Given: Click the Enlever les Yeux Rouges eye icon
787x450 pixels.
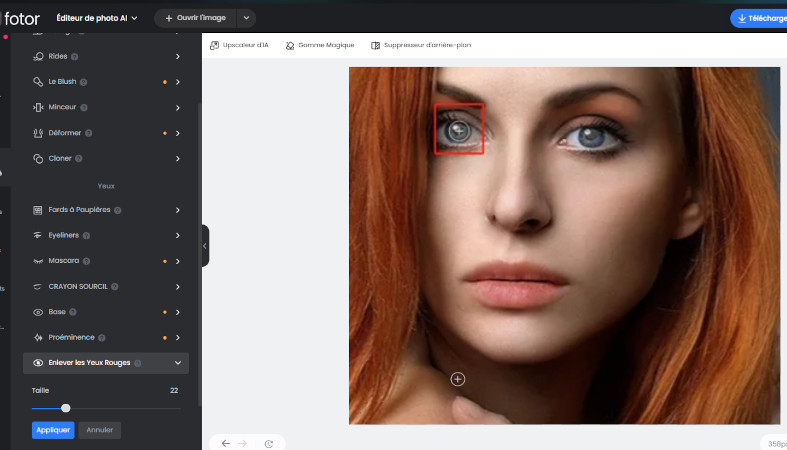Looking at the screenshot, I should 38,363.
